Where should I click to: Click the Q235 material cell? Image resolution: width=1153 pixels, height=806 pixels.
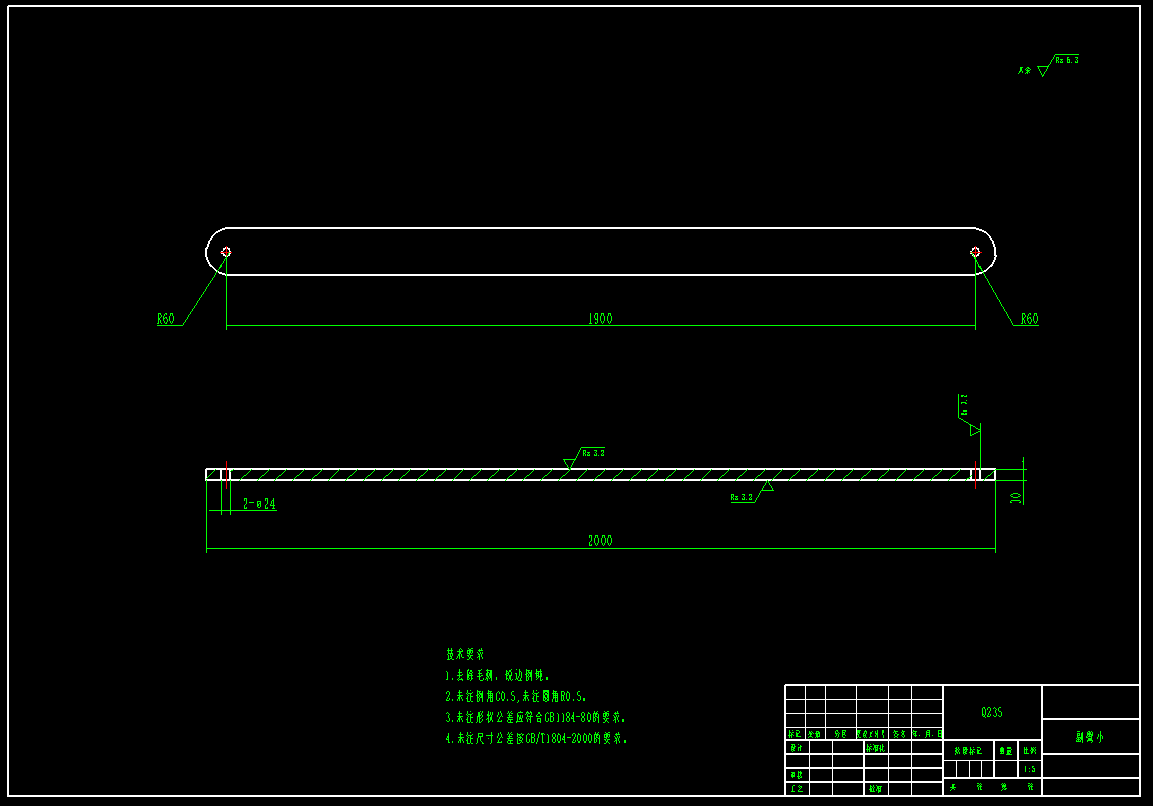[x=992, y=712]
